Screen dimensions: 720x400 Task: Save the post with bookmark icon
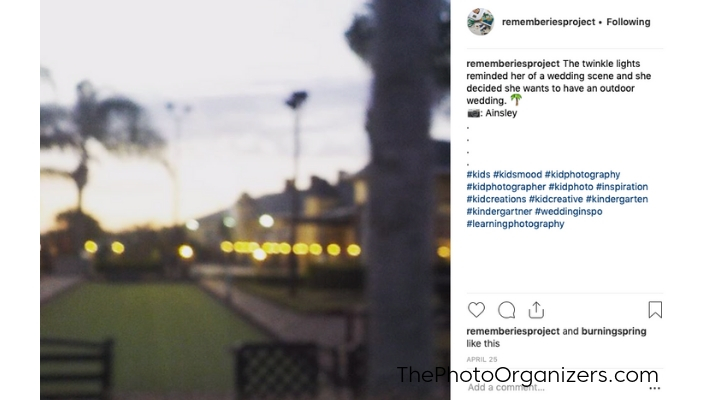coord(655,310)
